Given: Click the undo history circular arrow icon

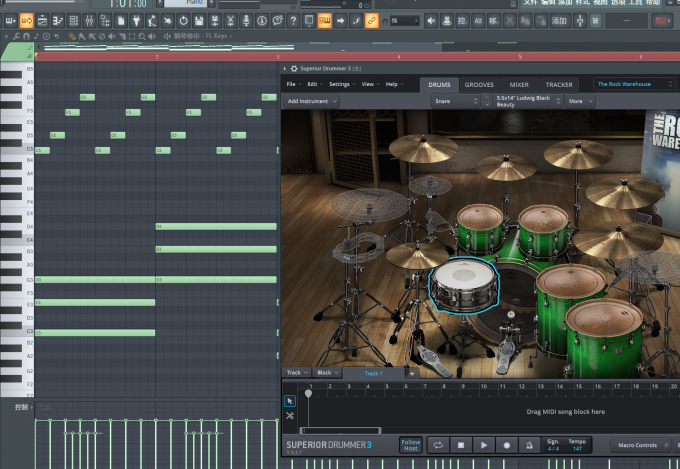Looking at the screenshot, I should (x=183, y=20).
